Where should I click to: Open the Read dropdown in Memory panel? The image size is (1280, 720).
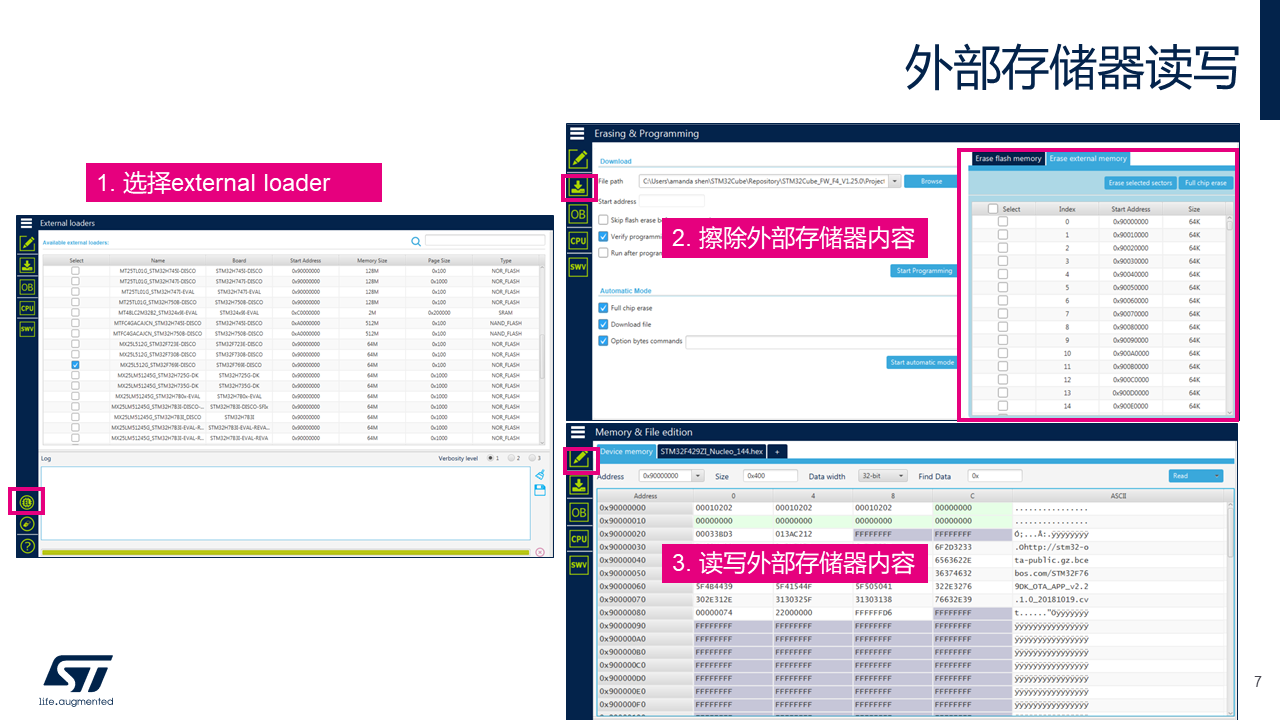(x=1196, y=476)
